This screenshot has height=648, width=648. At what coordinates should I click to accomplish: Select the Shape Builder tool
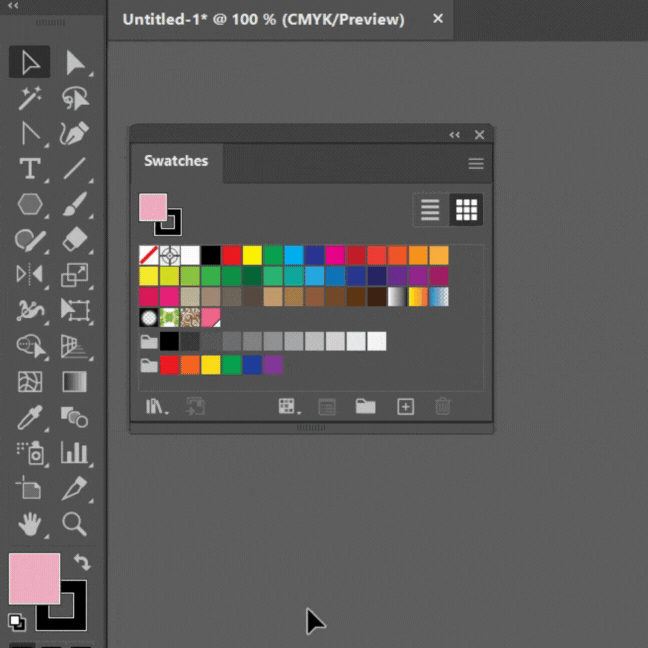pyautogui.click(x=31, y=346)
